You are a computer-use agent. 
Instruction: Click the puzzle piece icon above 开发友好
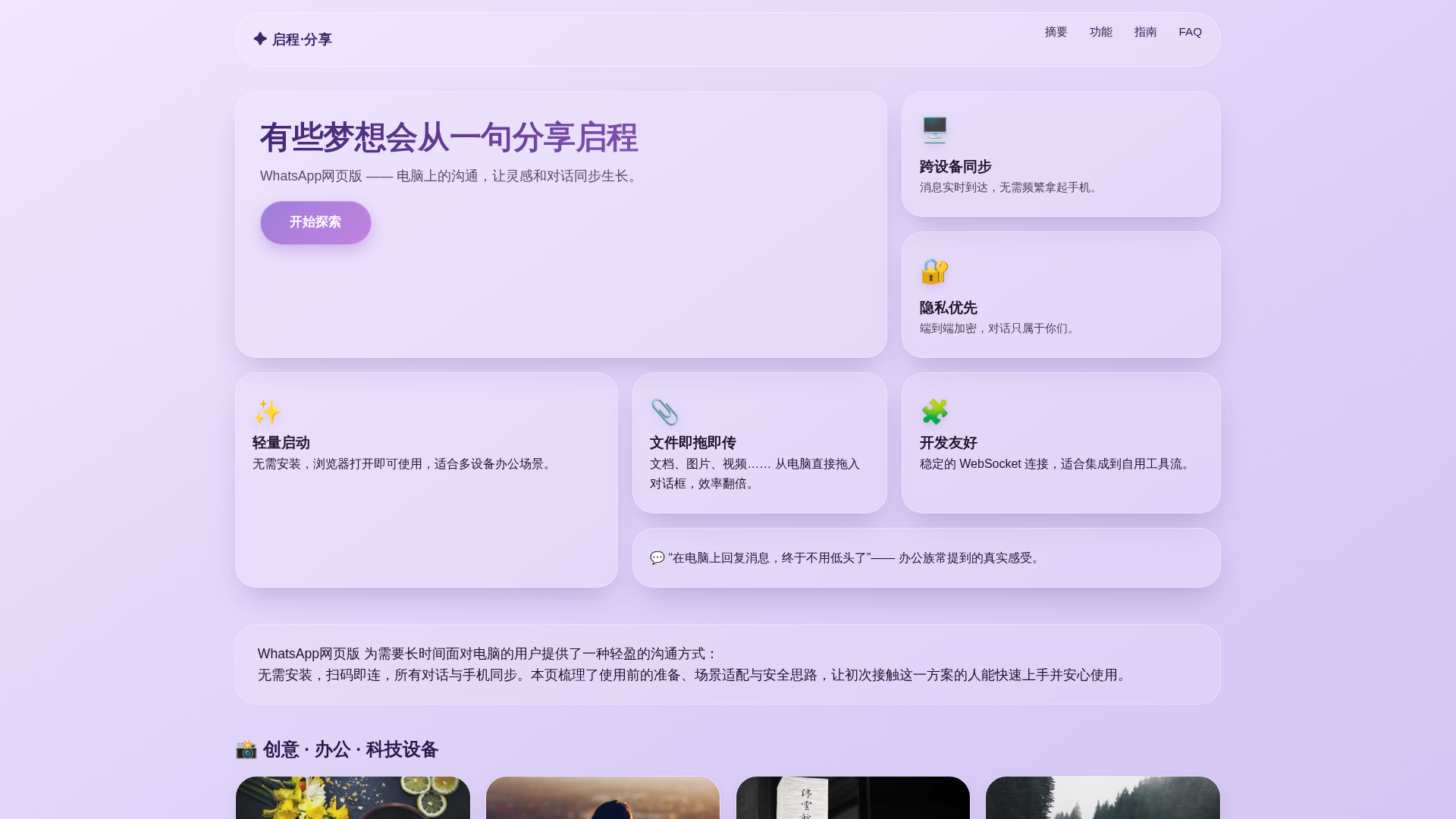(934, 412)
